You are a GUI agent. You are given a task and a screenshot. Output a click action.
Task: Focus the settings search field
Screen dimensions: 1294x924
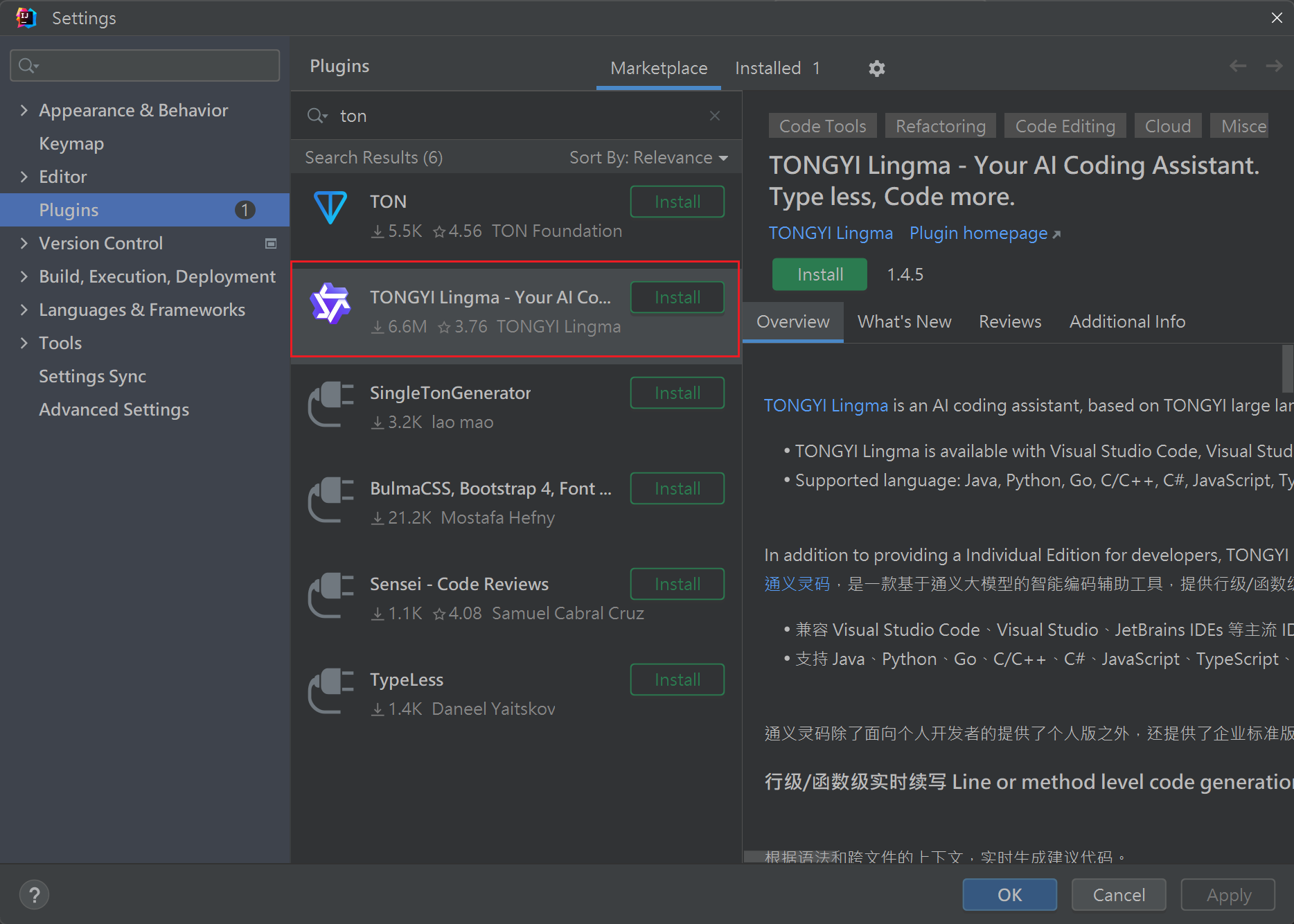145,65
